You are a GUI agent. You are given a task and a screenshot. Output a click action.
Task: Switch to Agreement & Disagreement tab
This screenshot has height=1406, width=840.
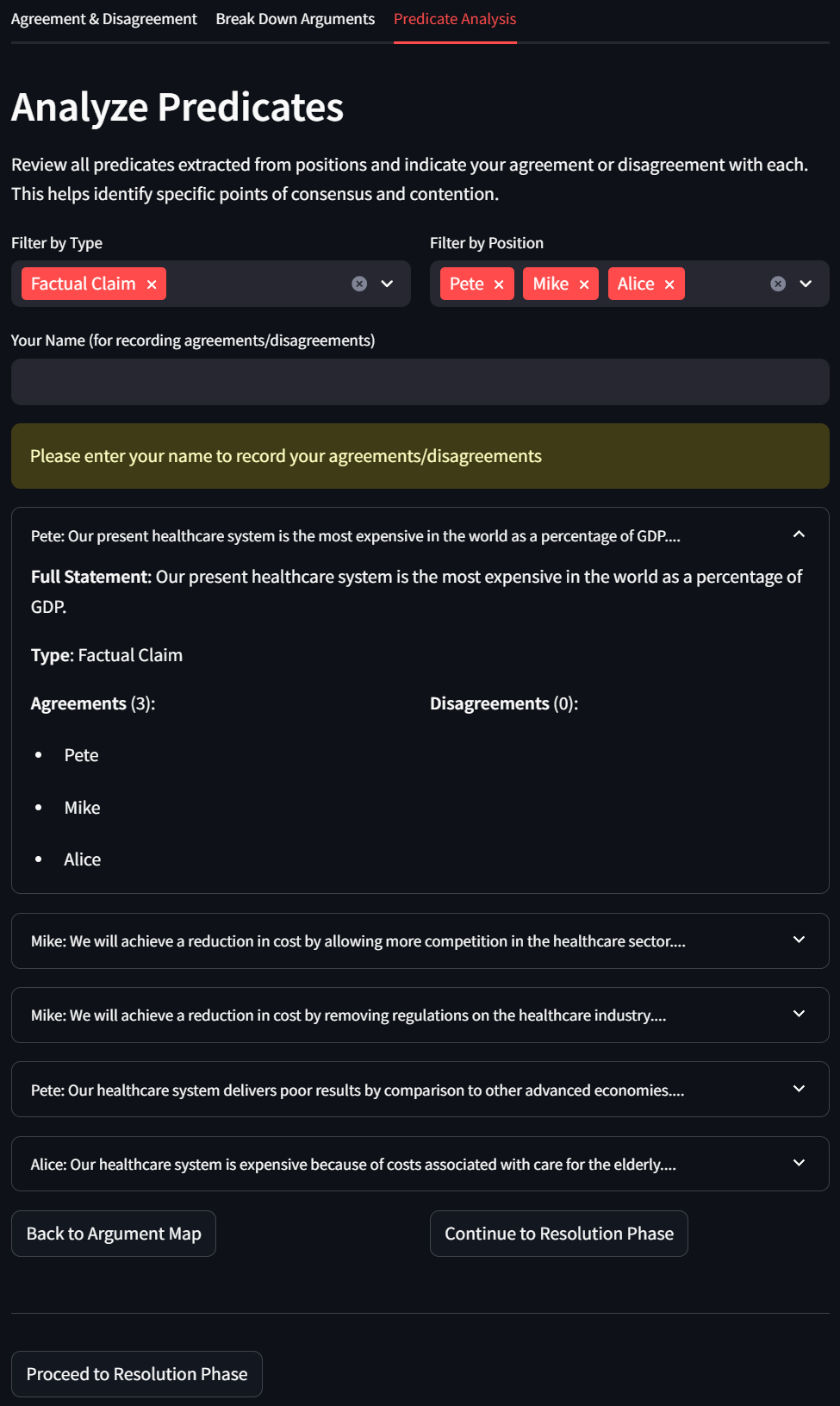coord(104,19)
